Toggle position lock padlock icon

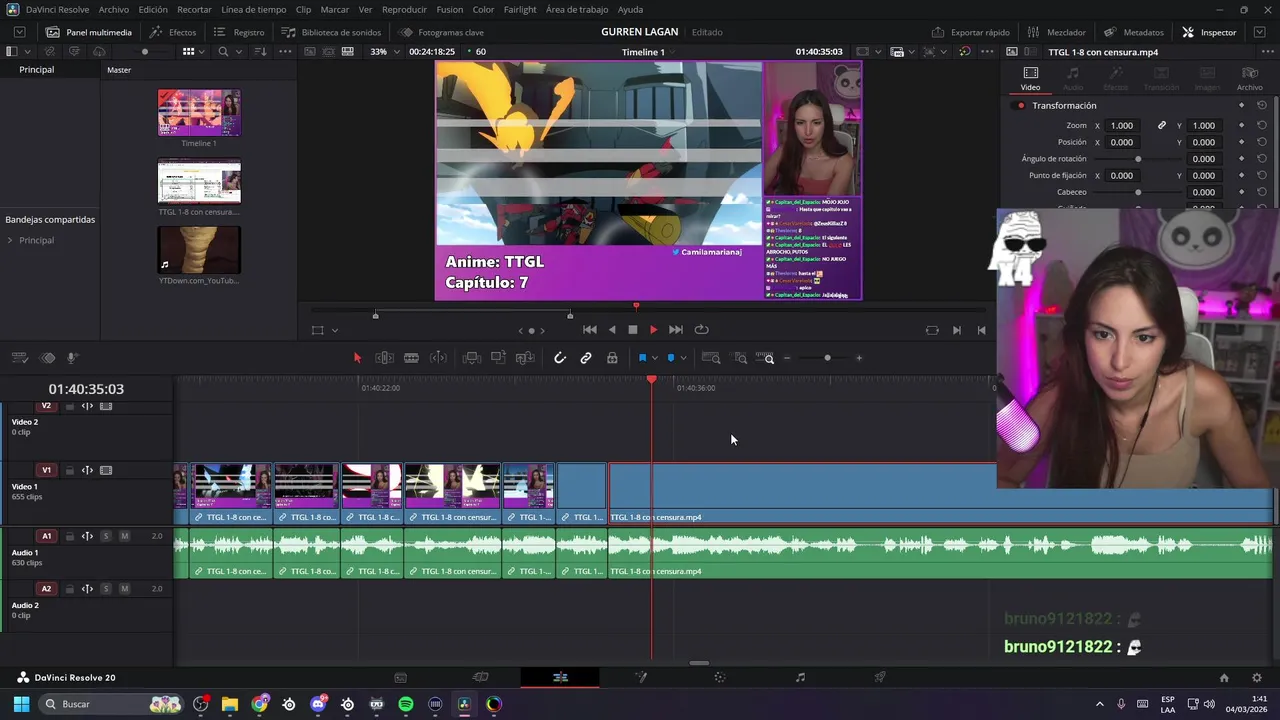point(612,358)
